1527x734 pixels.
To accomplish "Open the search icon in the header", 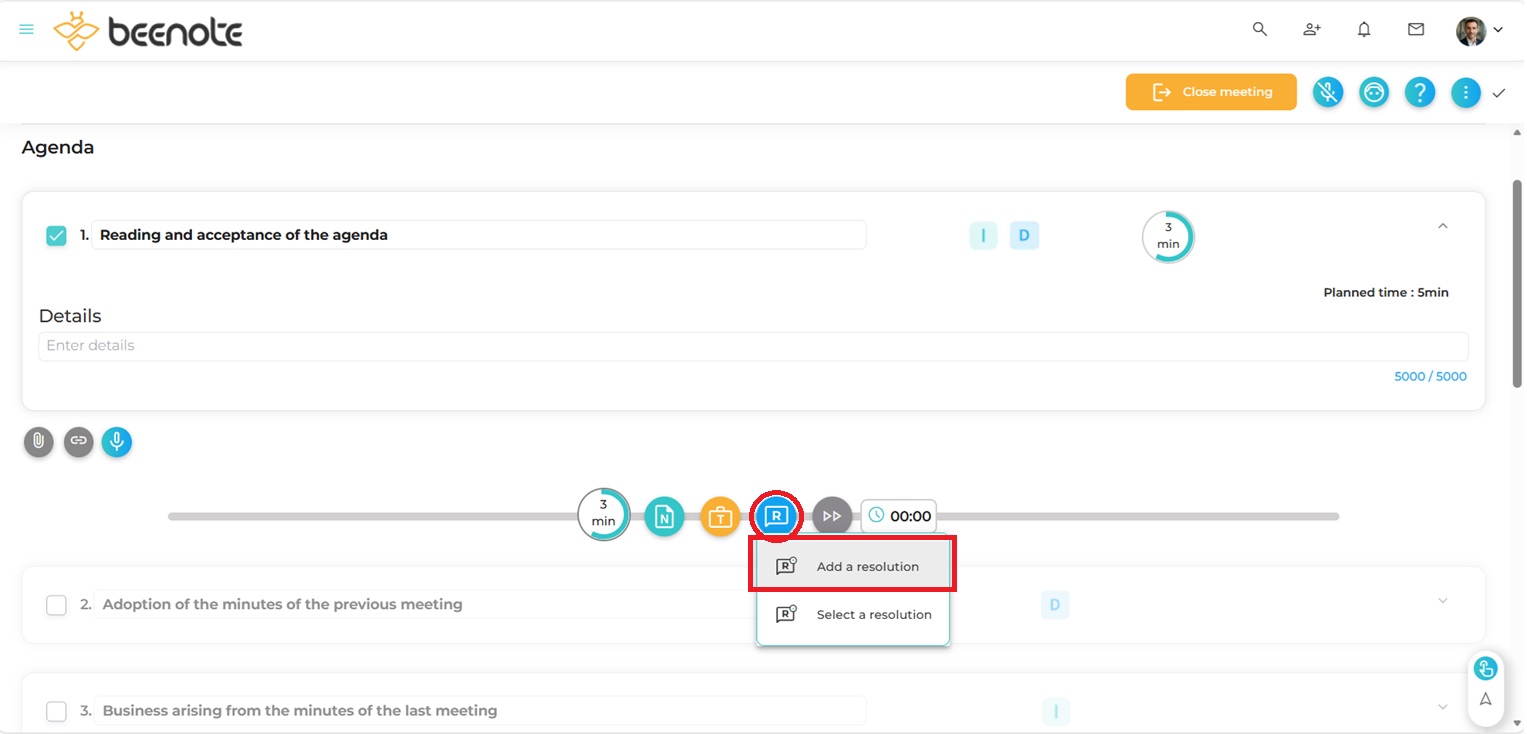I will click(1259, 30).
